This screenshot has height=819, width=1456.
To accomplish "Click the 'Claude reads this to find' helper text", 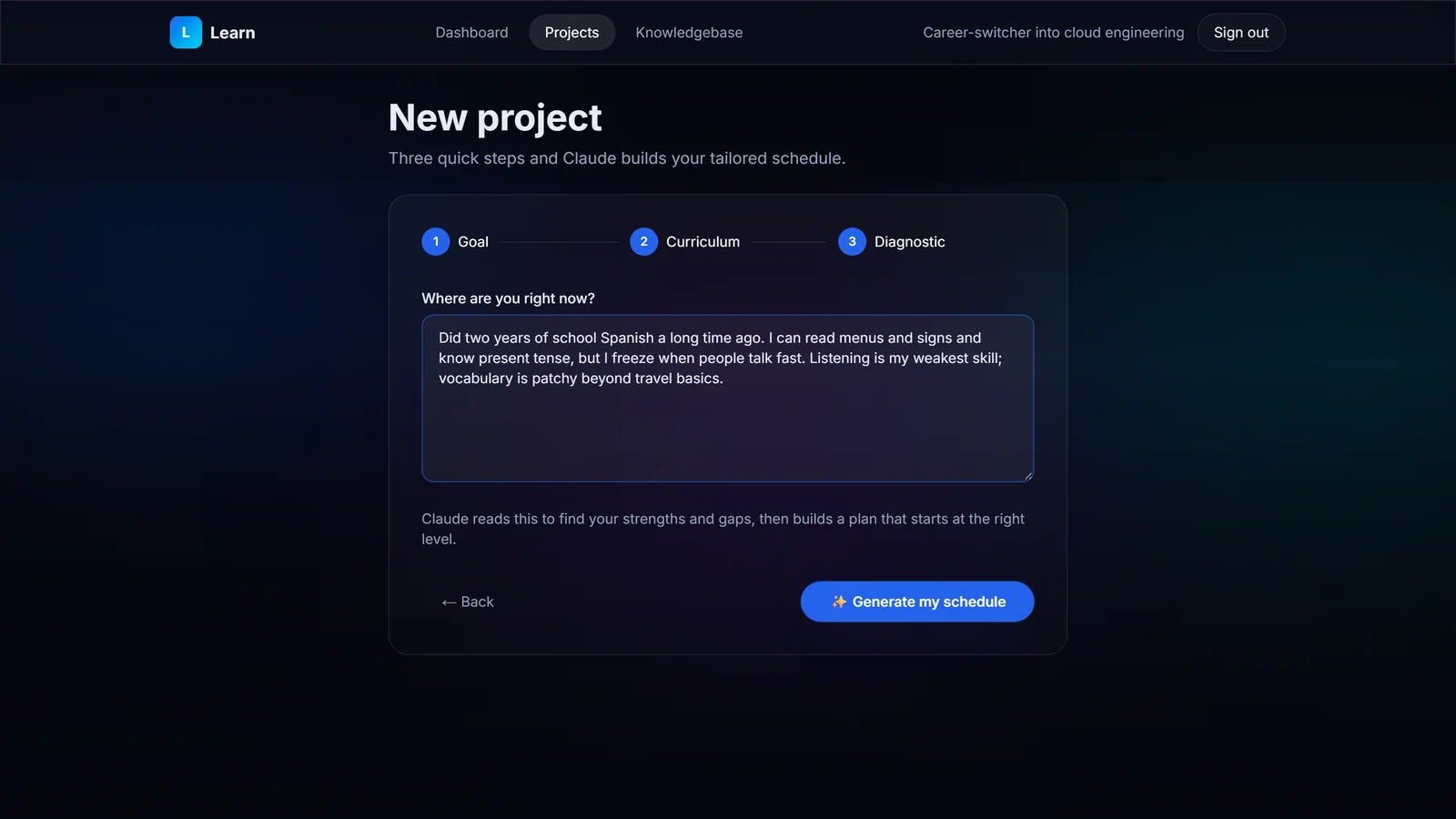I will point(723,529).
